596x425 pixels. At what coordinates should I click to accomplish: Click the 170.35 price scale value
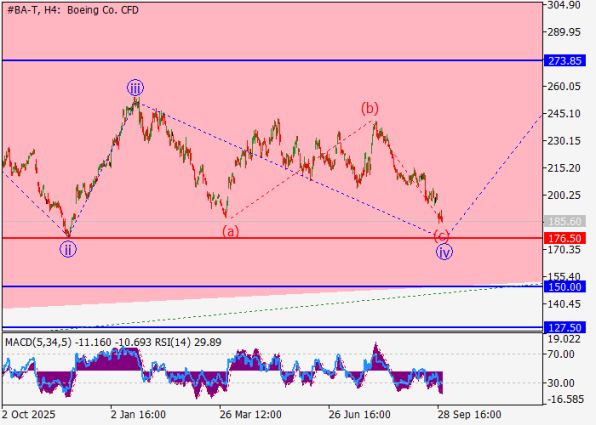pos(564,250)
